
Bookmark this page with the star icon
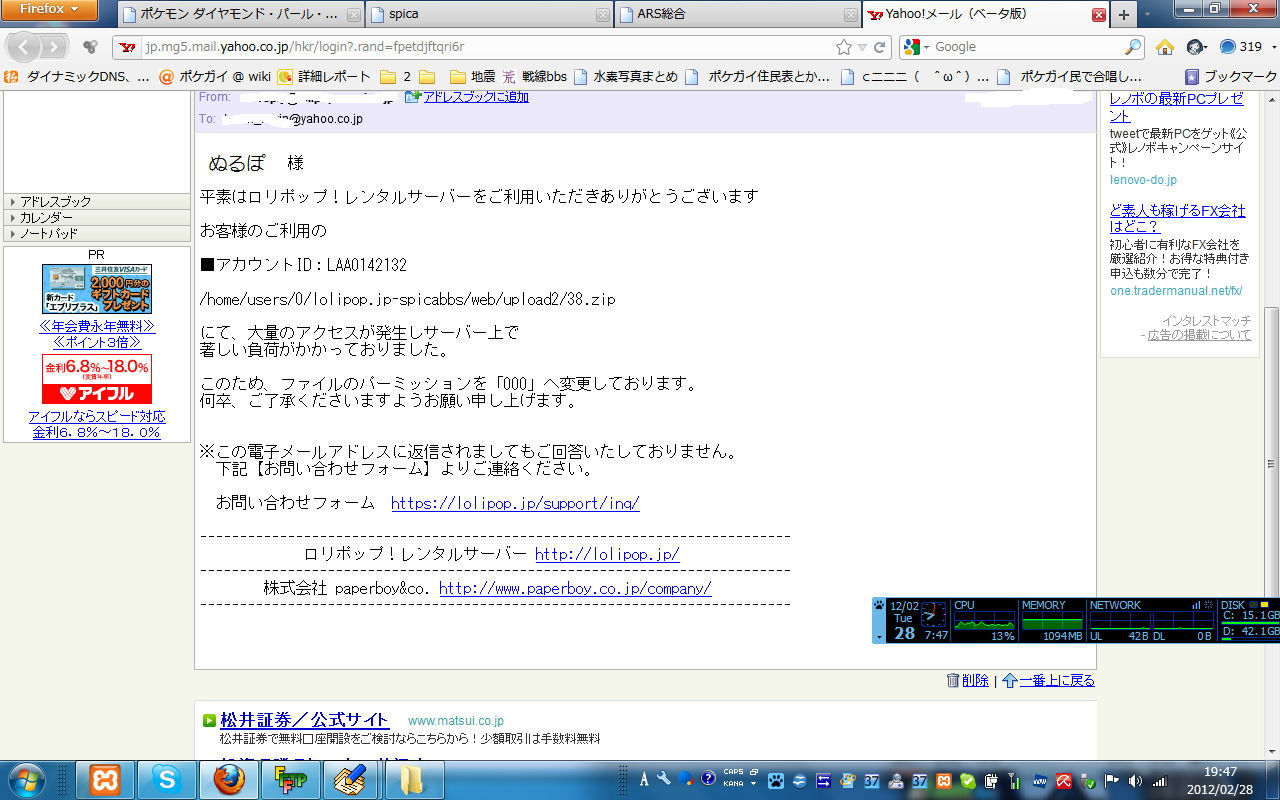tap(844, 47)
